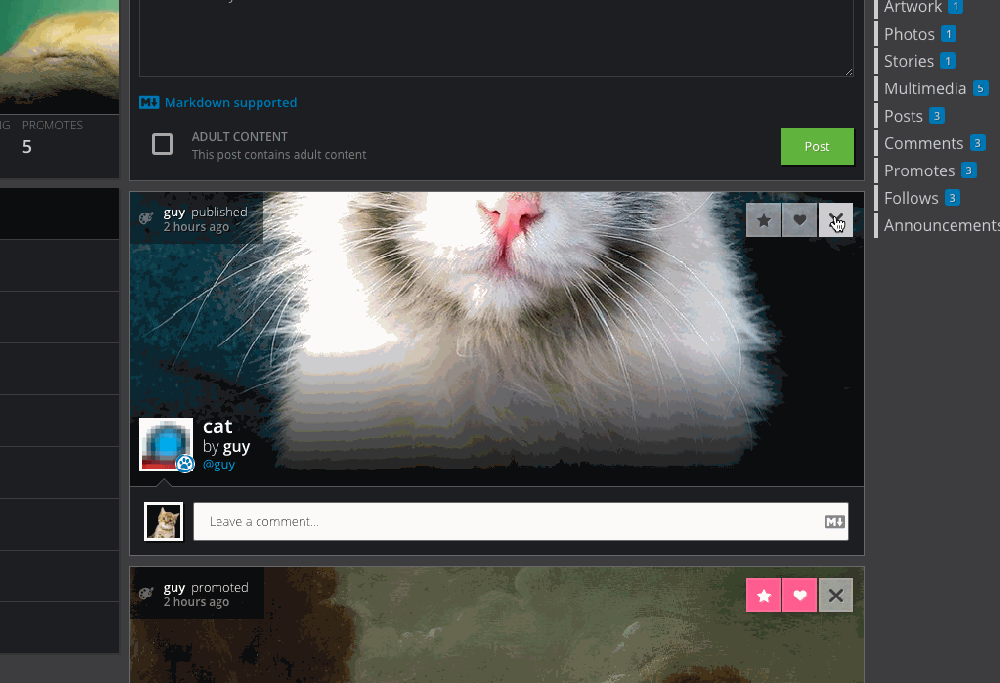
Task: Click the Markdown icon in comment field
Action: point(834,521)
